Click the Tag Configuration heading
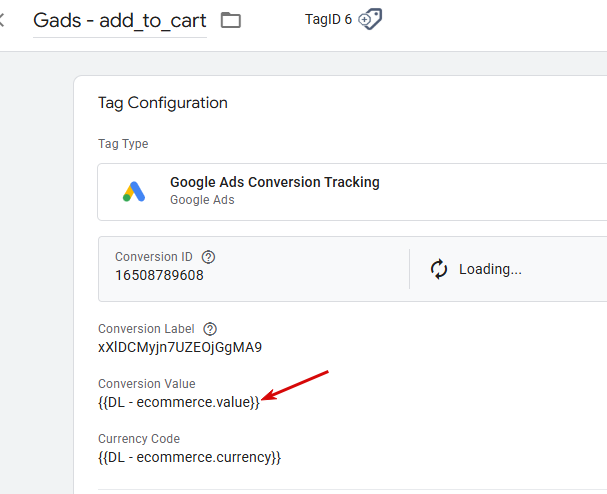The width and height of the screenshot is (607, 494). pyautogui.click(x=162, y=103)
